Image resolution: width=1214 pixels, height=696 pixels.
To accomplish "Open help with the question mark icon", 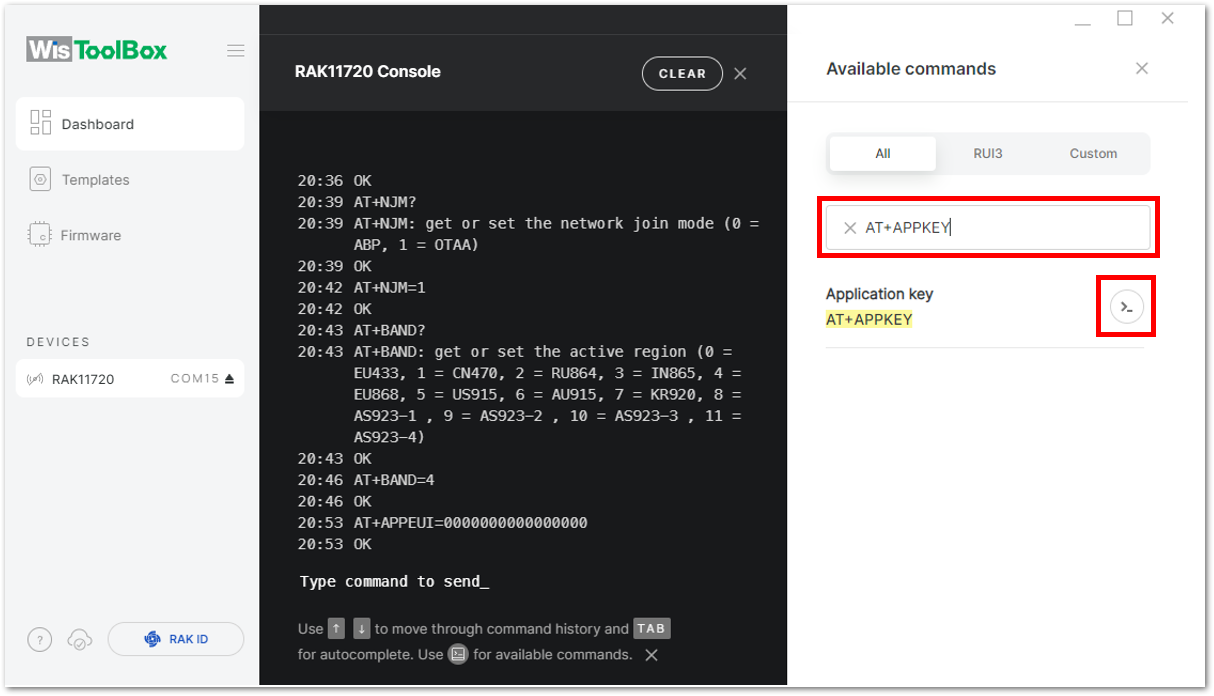I will click(x=39, y=640).
